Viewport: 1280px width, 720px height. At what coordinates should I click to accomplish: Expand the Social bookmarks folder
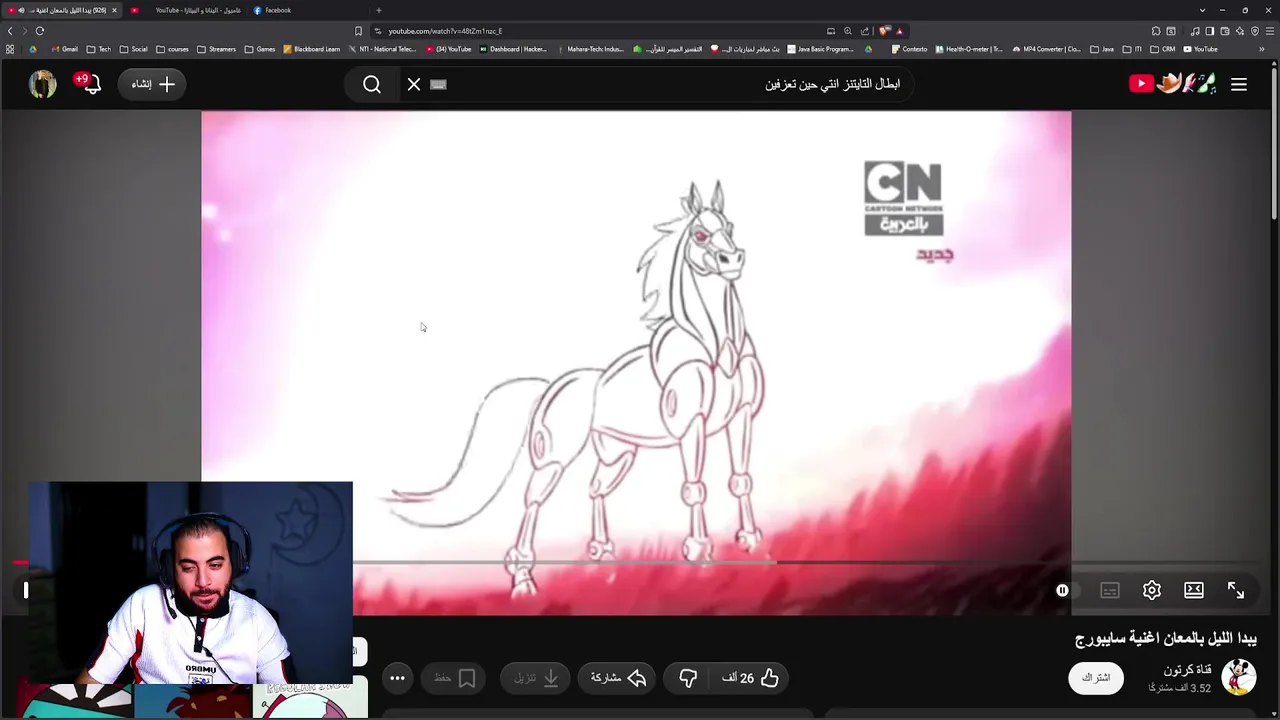133,49
